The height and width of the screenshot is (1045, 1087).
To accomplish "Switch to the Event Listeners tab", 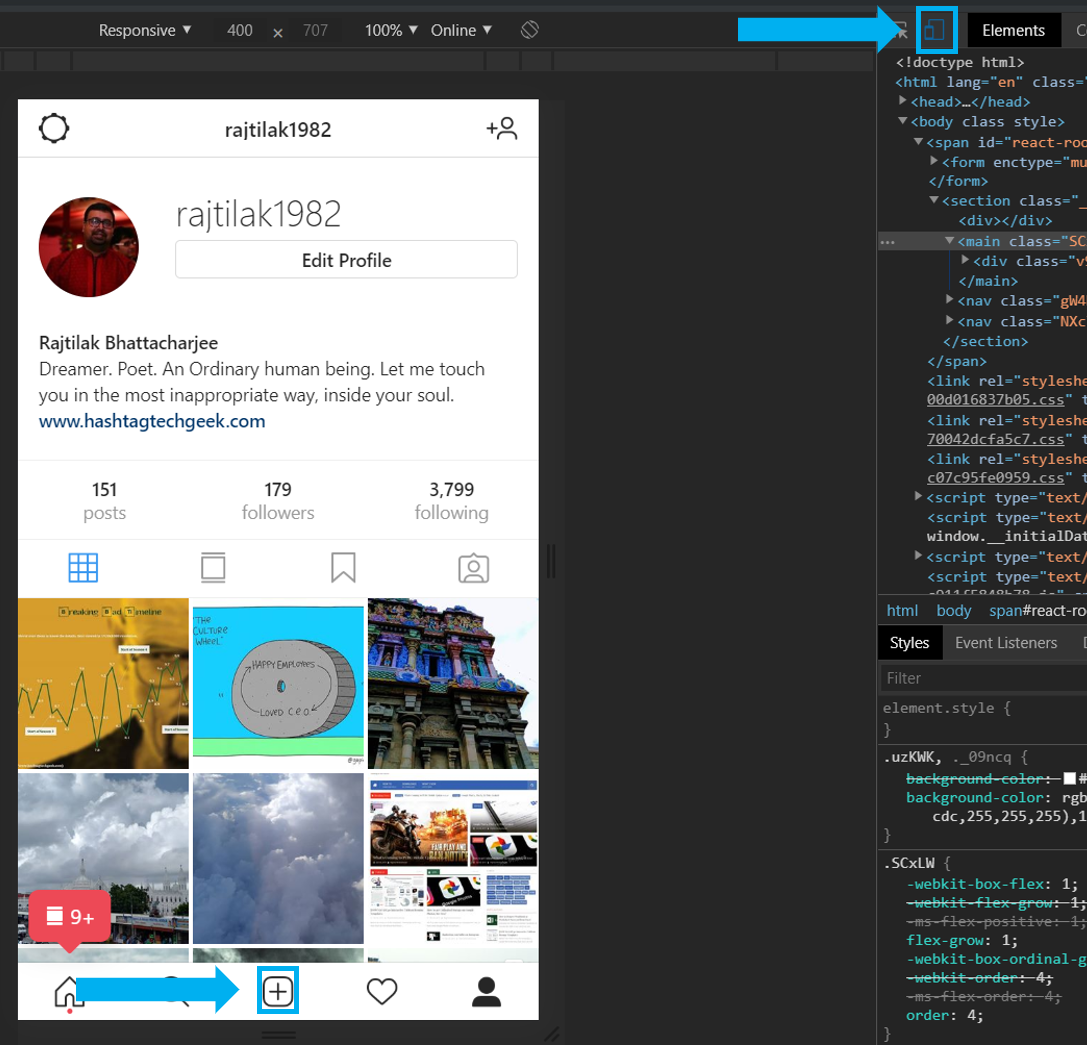I will (1005, 642).
